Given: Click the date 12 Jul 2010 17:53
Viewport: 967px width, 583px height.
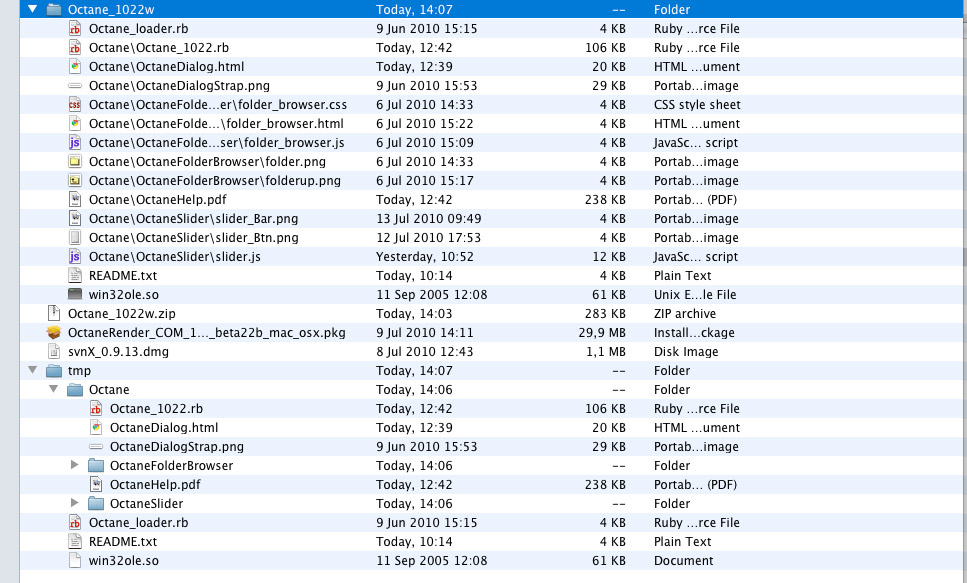Looking at the screenshot, I should point(429,238).
